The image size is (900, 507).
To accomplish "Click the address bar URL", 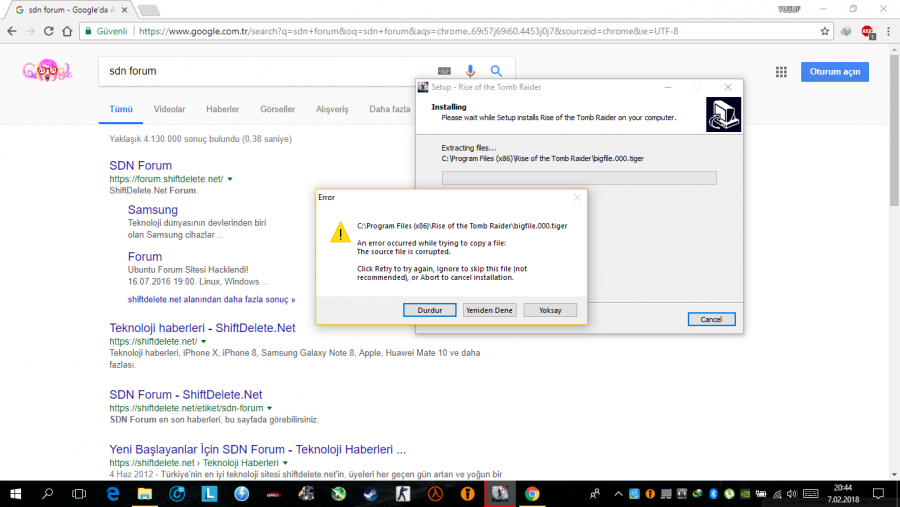I will 408,31.
